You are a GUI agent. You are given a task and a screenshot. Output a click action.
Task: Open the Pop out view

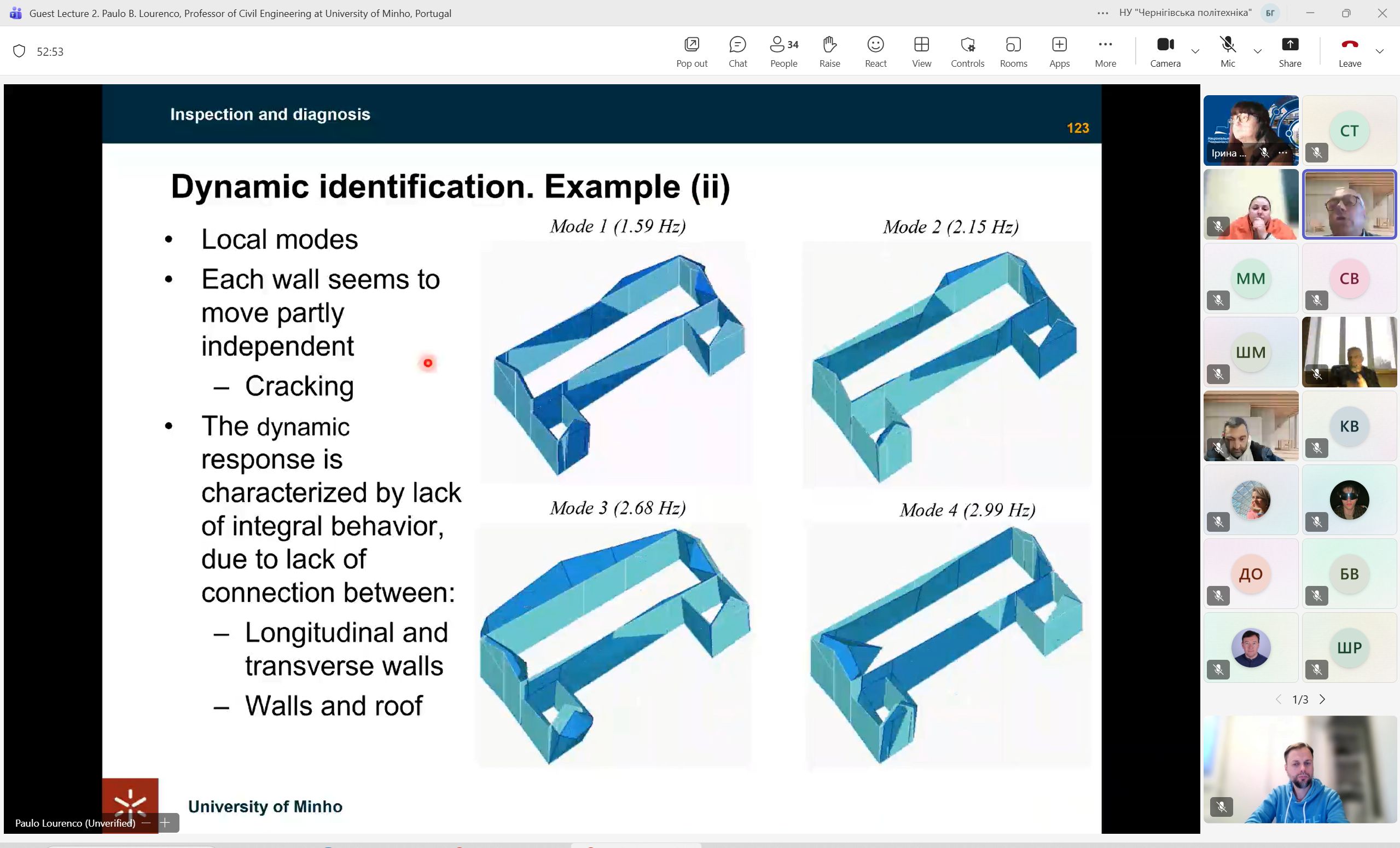(x=692, y=50)
